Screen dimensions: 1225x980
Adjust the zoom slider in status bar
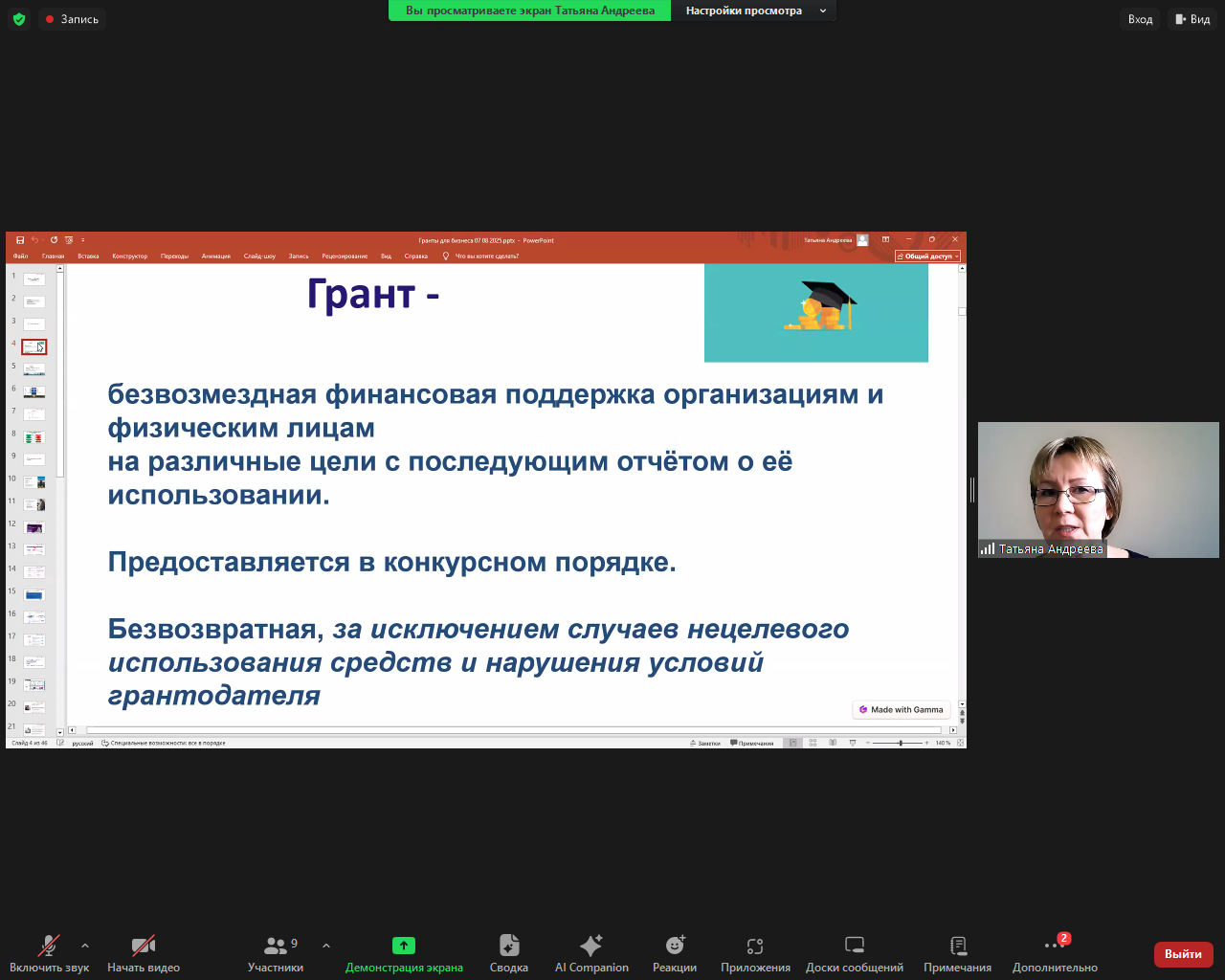pyautogui.click(x=901, y=743)
